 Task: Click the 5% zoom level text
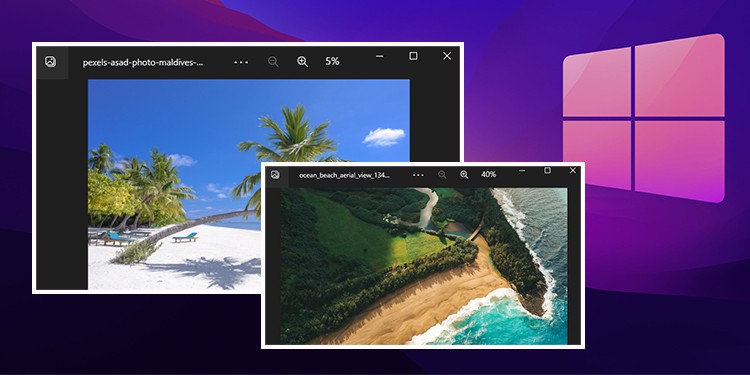point(332,61)
